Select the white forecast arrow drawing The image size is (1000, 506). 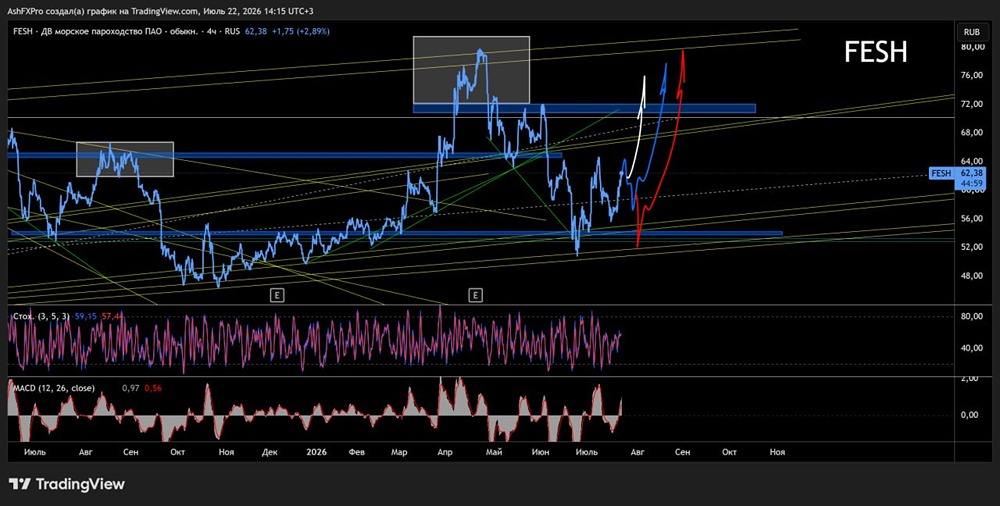pyautogui.click(x=638, y=125)
